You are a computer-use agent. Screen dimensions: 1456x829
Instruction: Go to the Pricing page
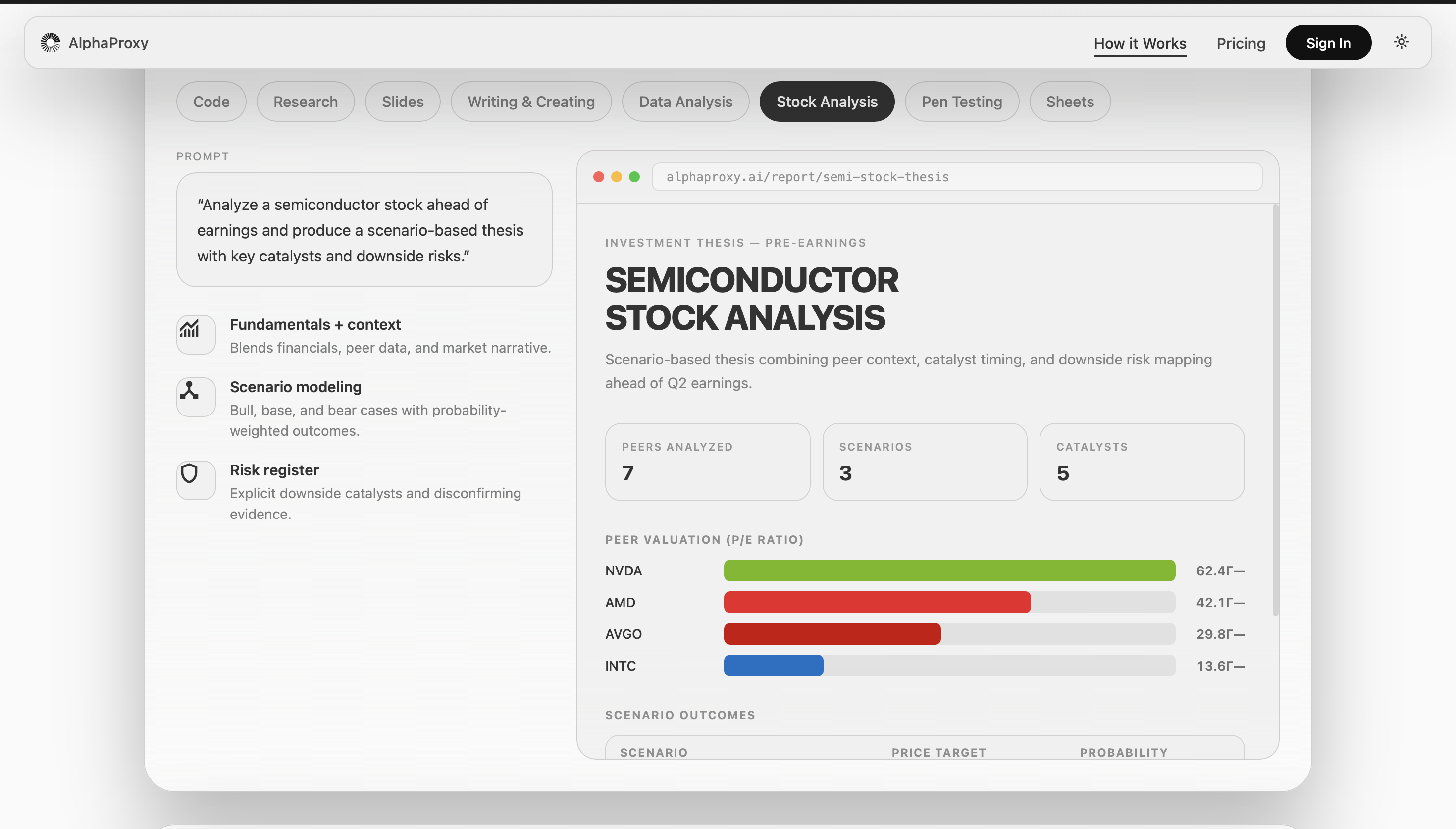[1241, 43]
